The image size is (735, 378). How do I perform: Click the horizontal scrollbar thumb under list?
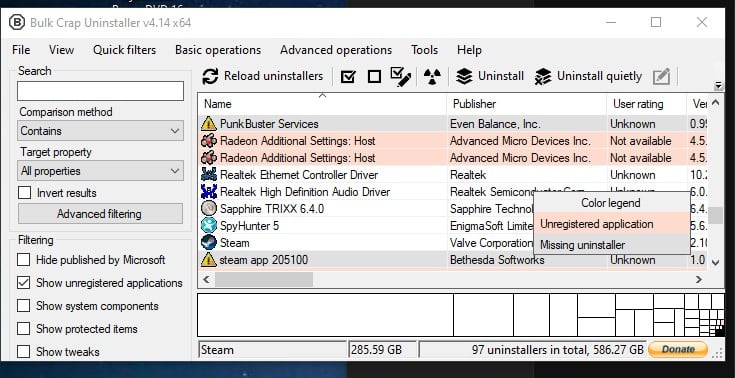(264, 279)
